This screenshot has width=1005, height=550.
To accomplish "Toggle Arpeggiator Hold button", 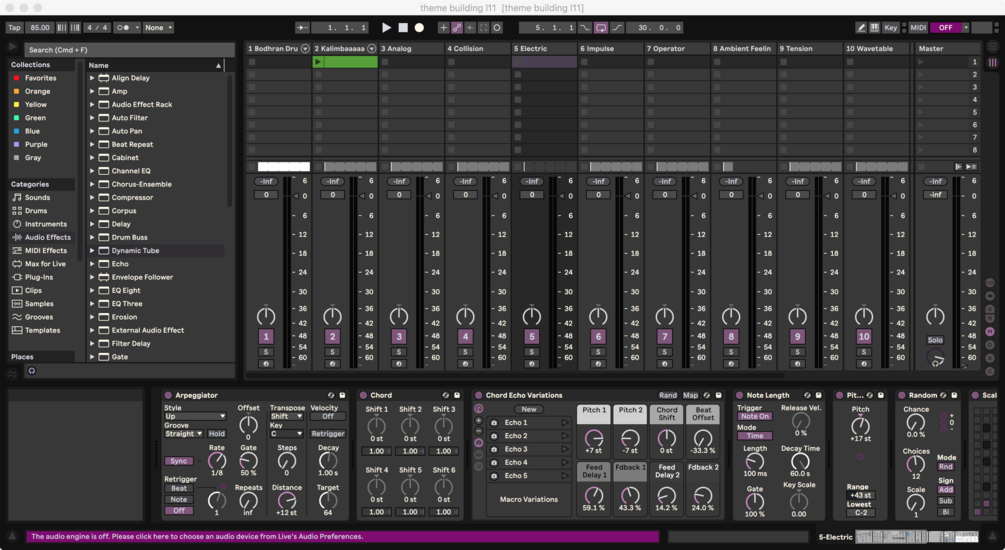I will [x=217, y=434].
